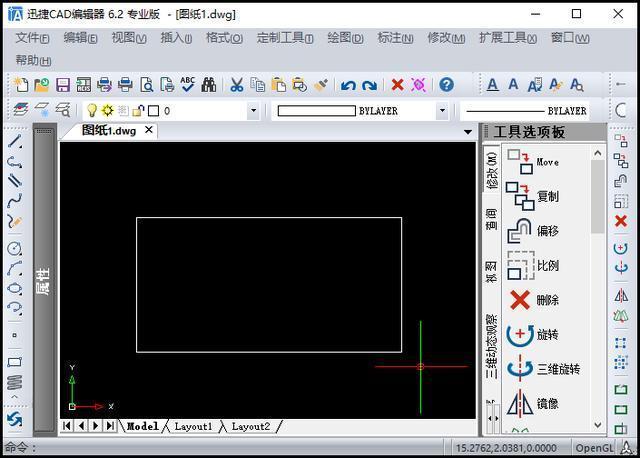Expand the layer 0 dropdown
This screenshot has width=640, height=458.
click(253, 111)
